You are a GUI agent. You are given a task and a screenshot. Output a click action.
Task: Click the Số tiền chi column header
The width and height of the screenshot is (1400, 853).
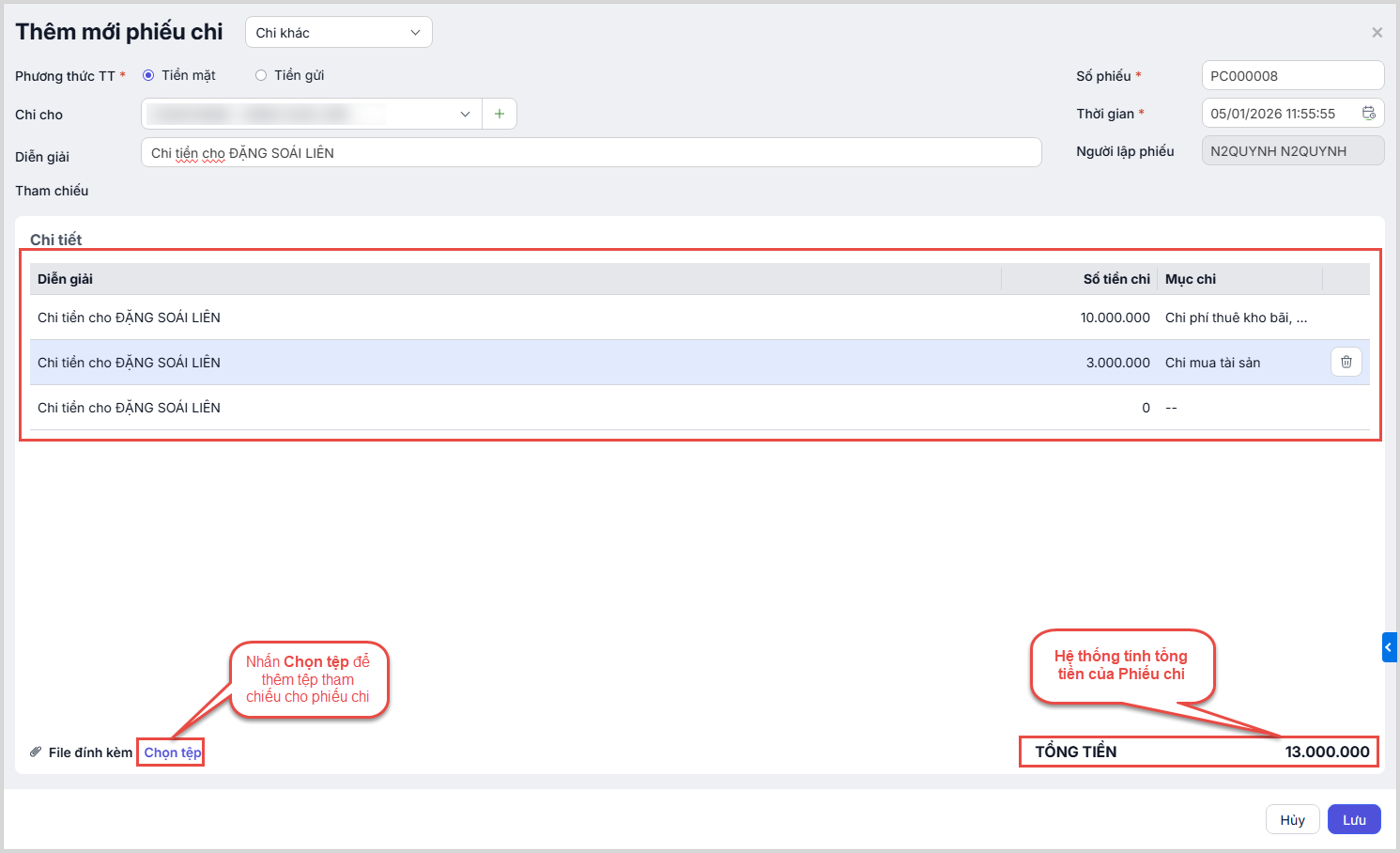(x=1115, y=279)
